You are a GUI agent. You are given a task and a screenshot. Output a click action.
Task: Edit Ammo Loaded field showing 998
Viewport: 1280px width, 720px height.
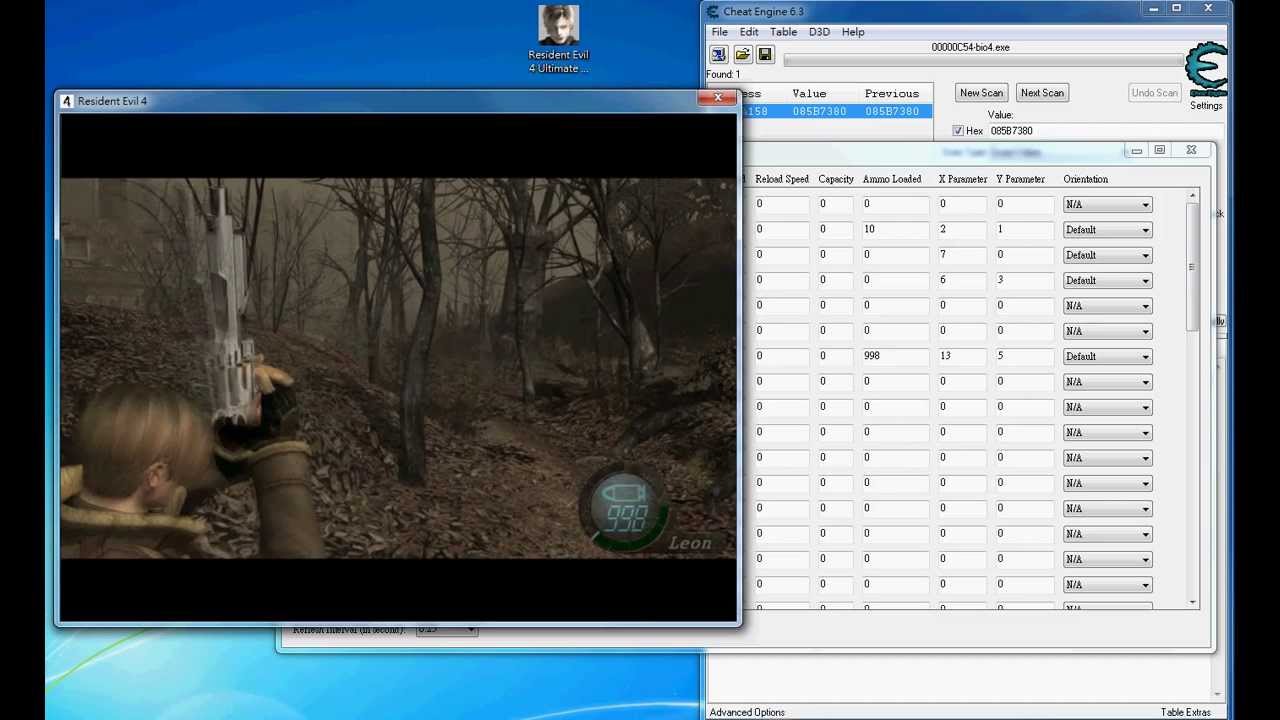[895, 356]
